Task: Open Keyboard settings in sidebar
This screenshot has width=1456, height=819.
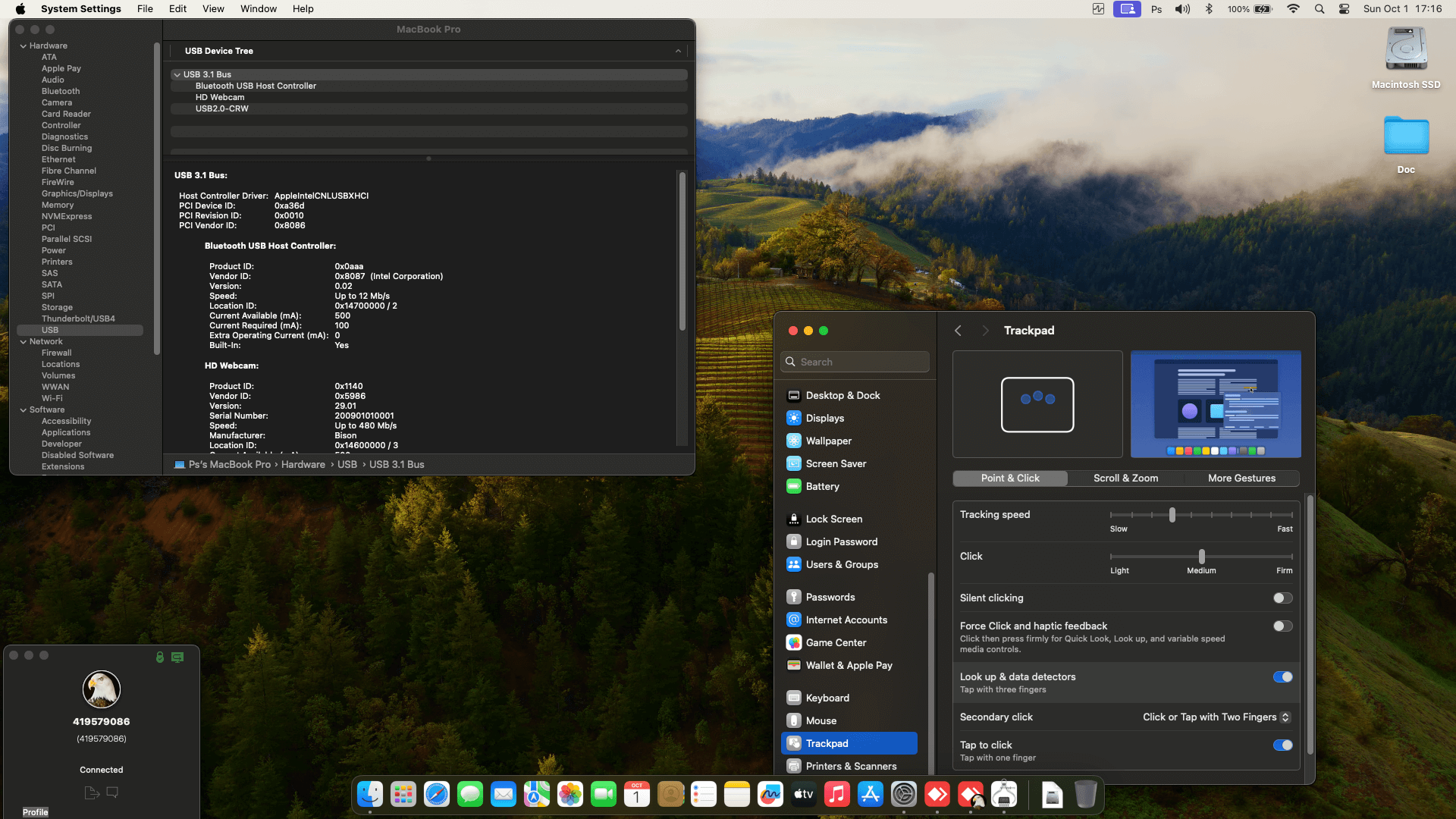Action: 827,698
